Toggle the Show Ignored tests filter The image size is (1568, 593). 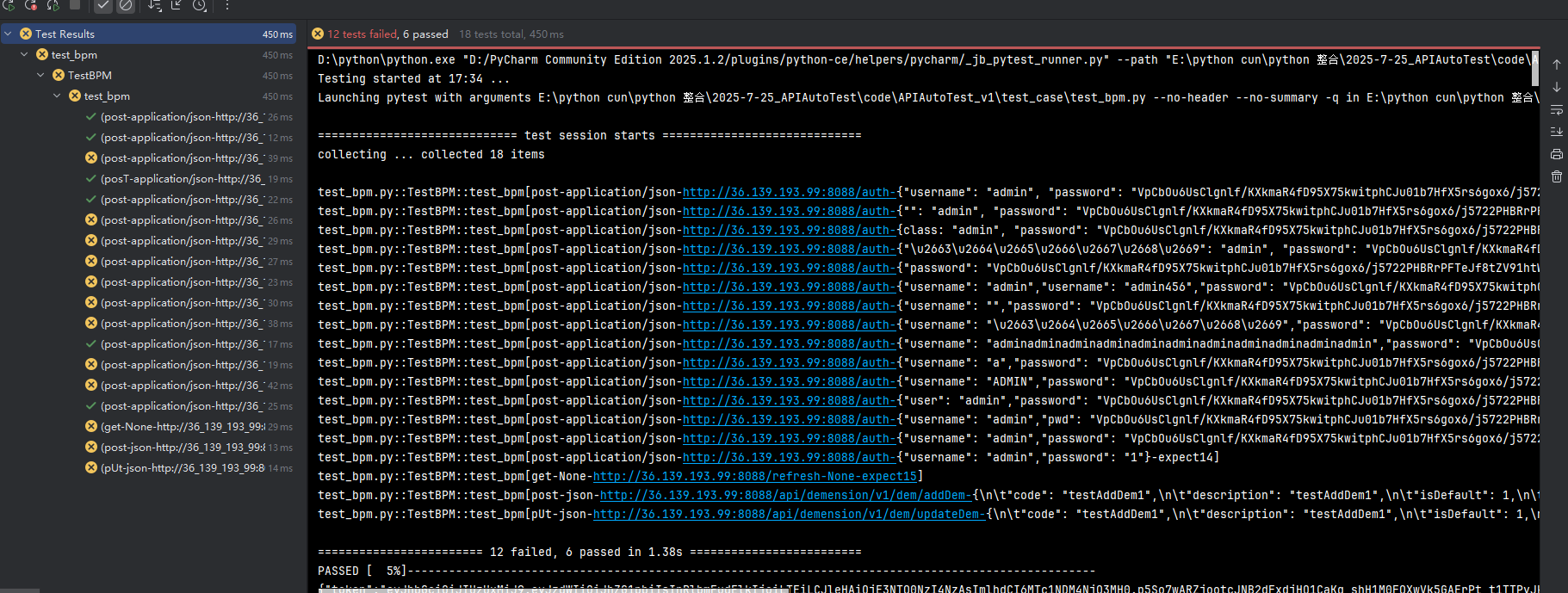tap(126, 5)
